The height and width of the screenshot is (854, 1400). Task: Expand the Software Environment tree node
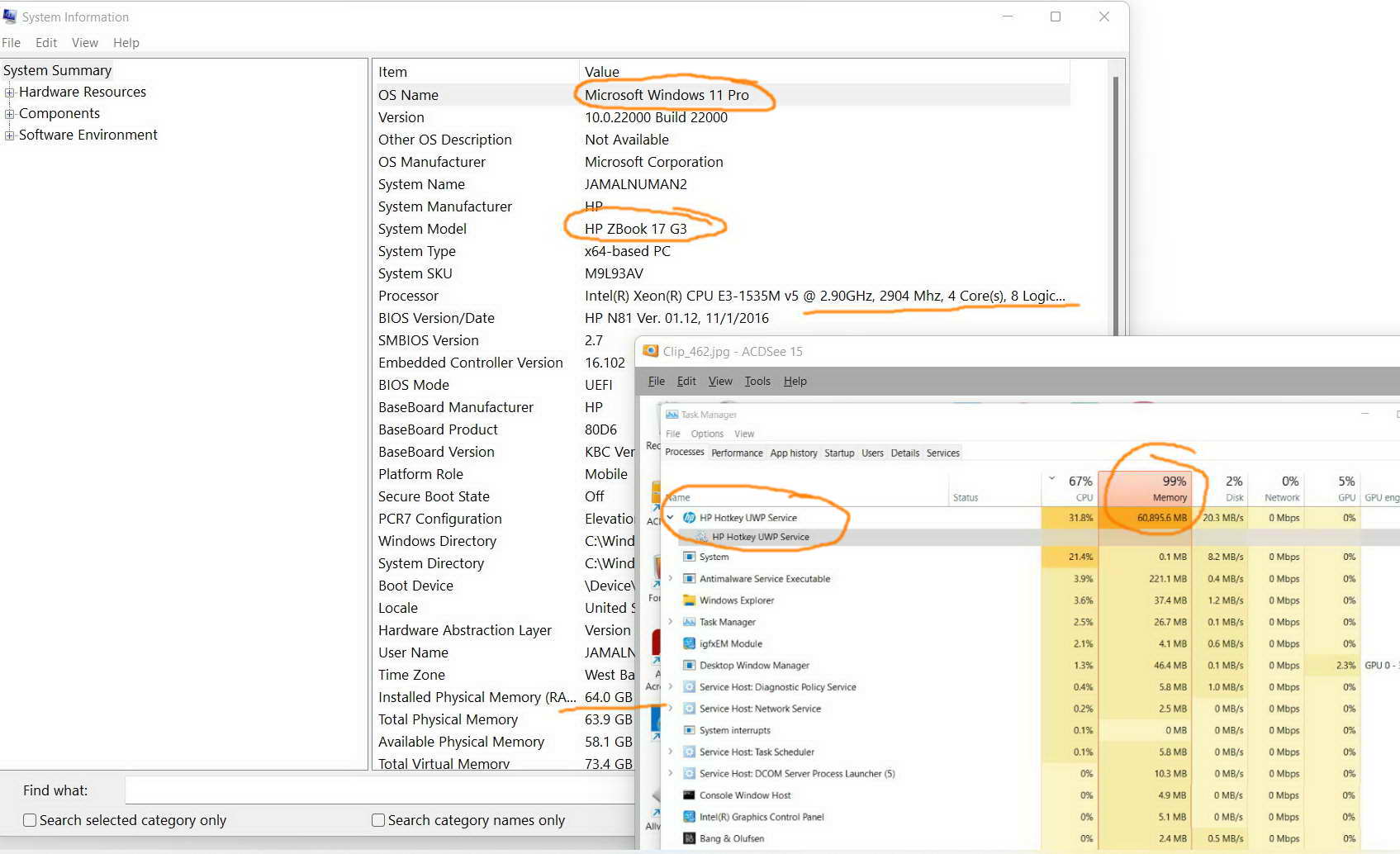(10, 135)
